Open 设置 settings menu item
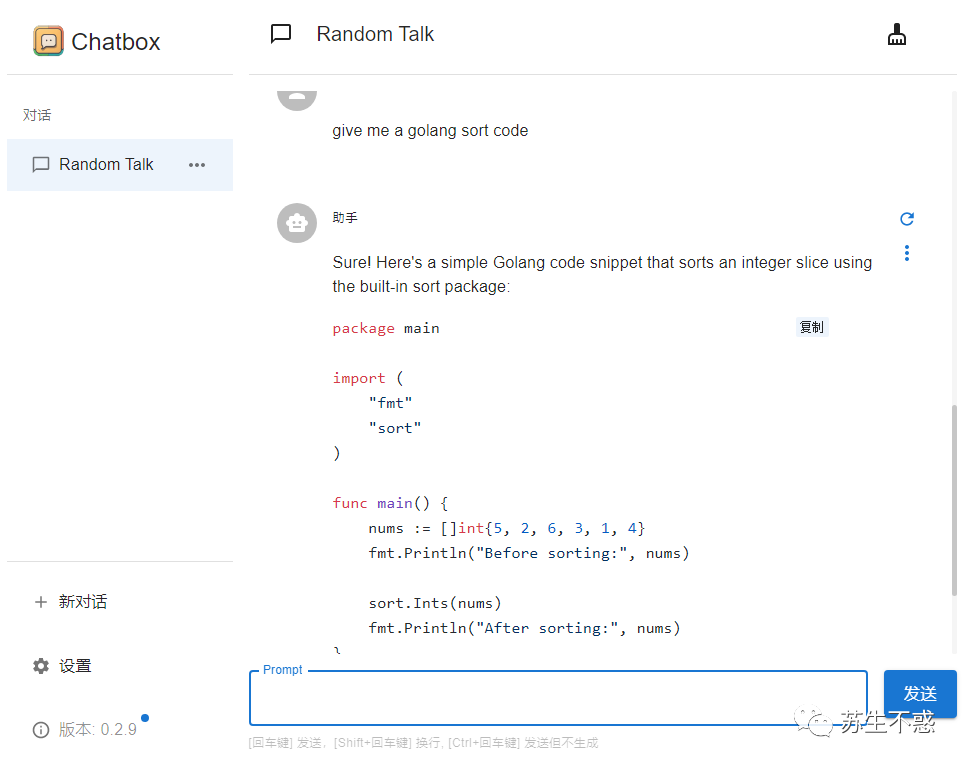This screenshot has height=765, width=967. point(75,666)
